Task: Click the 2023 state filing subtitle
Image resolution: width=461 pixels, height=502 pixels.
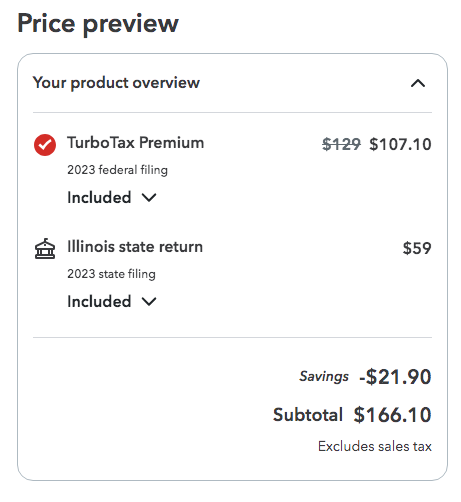Action: click(x=111, y=274)
